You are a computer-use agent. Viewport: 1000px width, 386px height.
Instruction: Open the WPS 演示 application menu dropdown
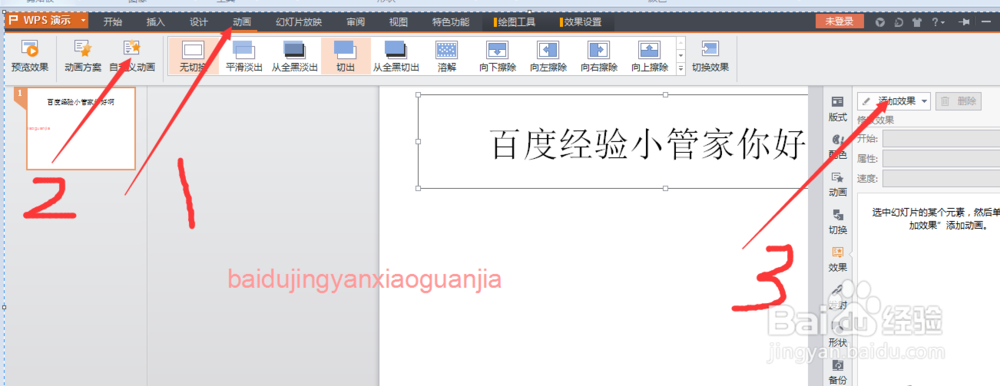(83, 20)
